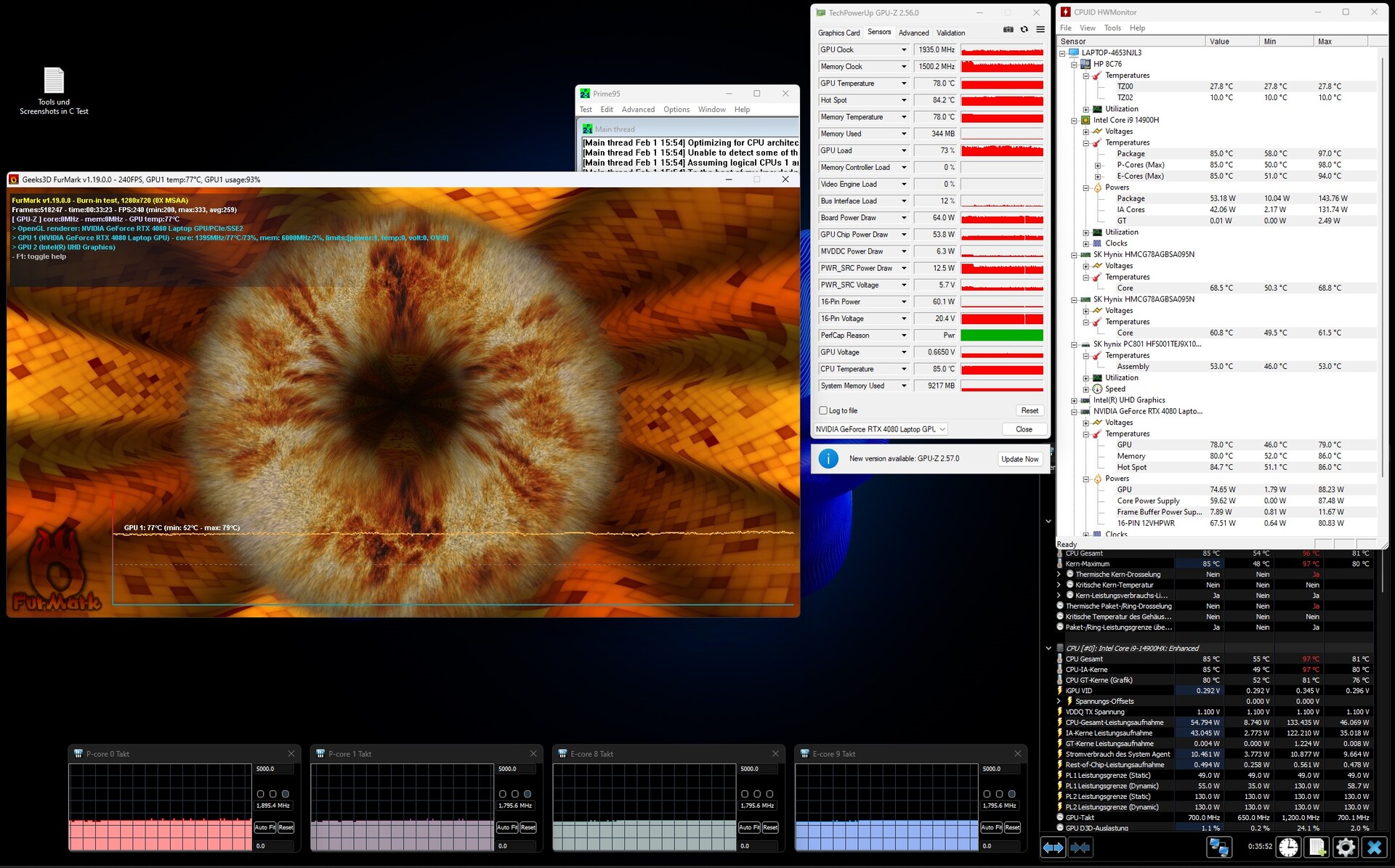
Task: Click HWiNFO expand columns arrows icon
Action: (x=1053, y=847)
